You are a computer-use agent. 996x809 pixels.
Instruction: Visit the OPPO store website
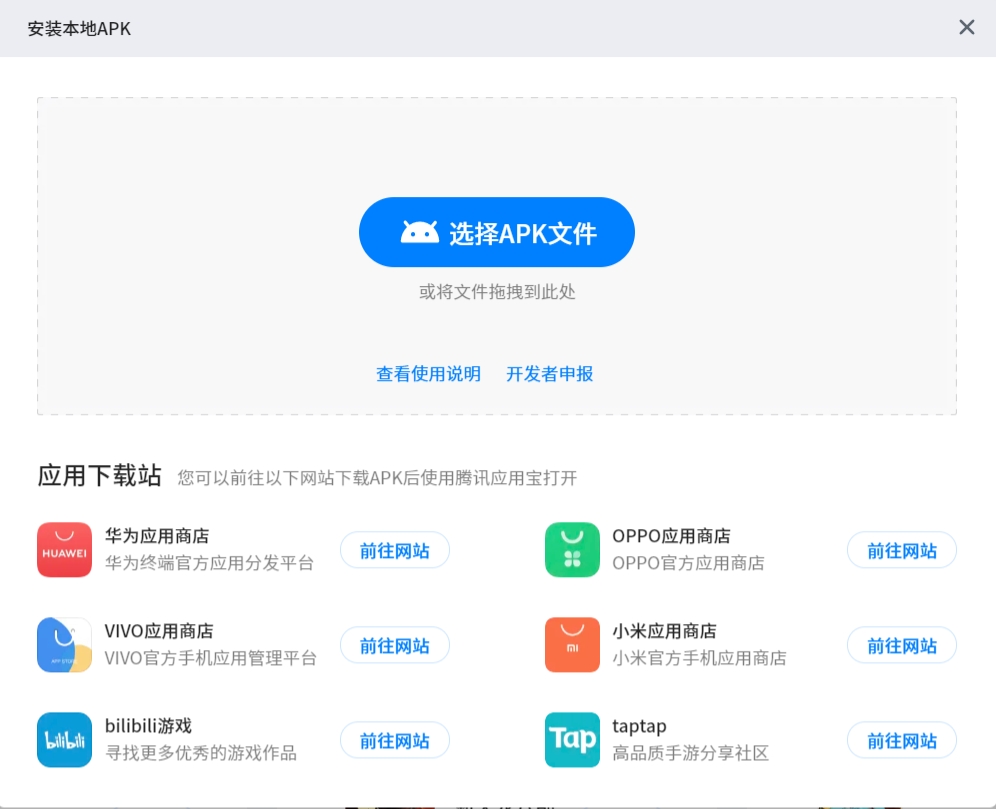(x=901, y=550)
